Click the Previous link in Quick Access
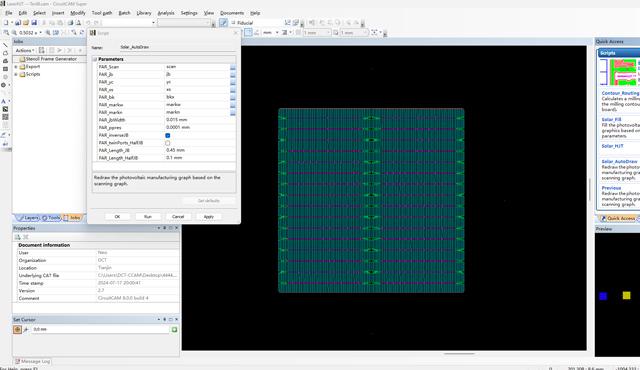 (x=611, y=188)
